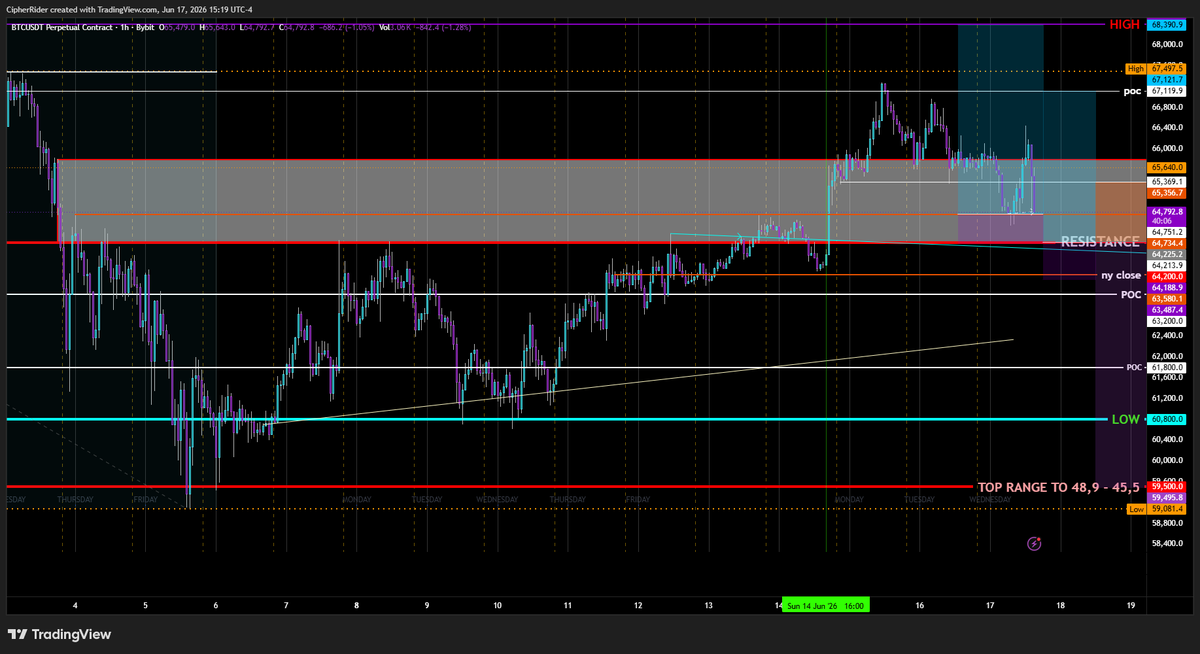Click the 67,497.5 orange price label
The height and width of the screenshot is (654, 1200).
1167,69
